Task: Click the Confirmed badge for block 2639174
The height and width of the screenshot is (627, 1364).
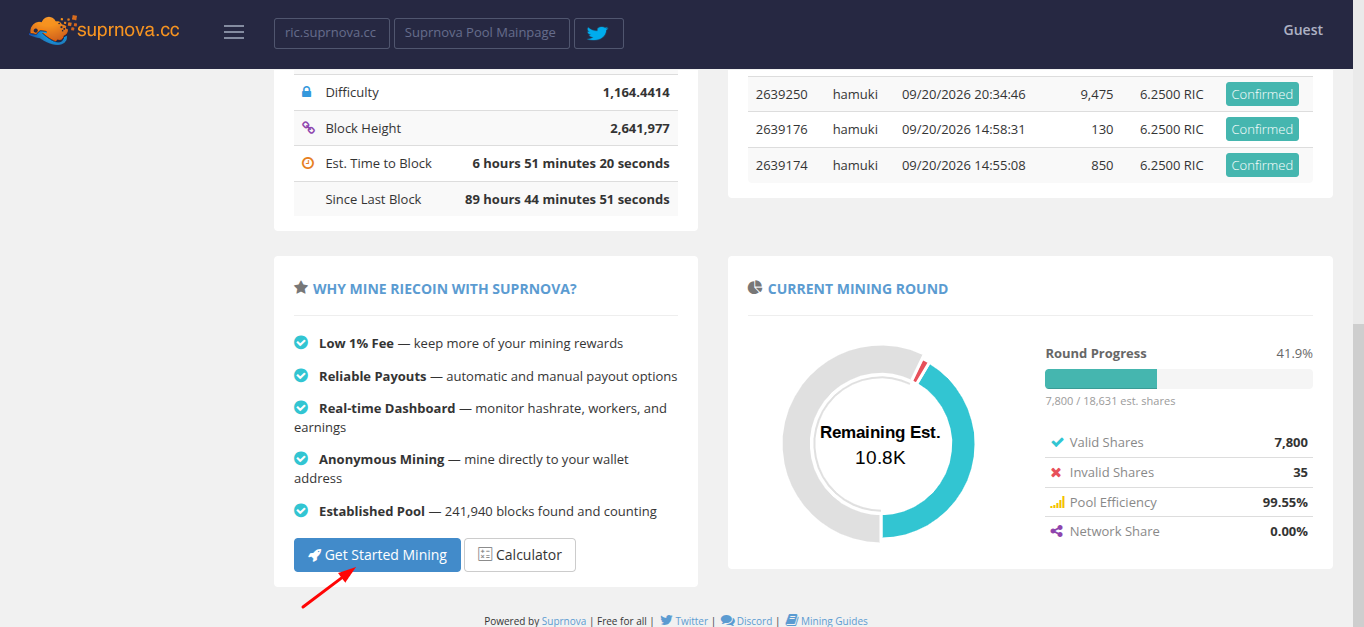Action: coord(1262,165)
